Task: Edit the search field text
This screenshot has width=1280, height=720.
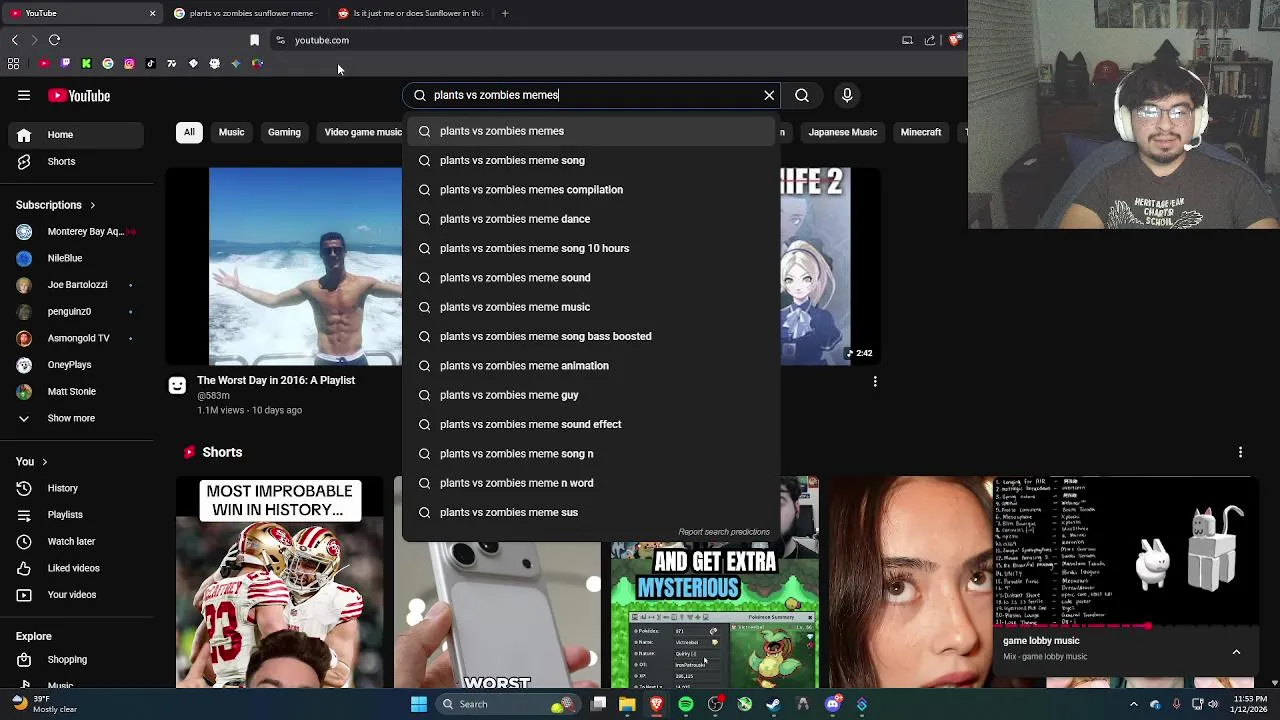Action: (590, 95)
